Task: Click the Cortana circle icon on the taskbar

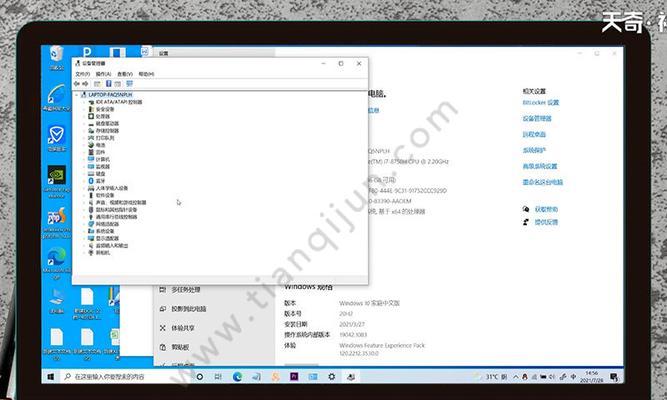Action: (x=199, y=377)
